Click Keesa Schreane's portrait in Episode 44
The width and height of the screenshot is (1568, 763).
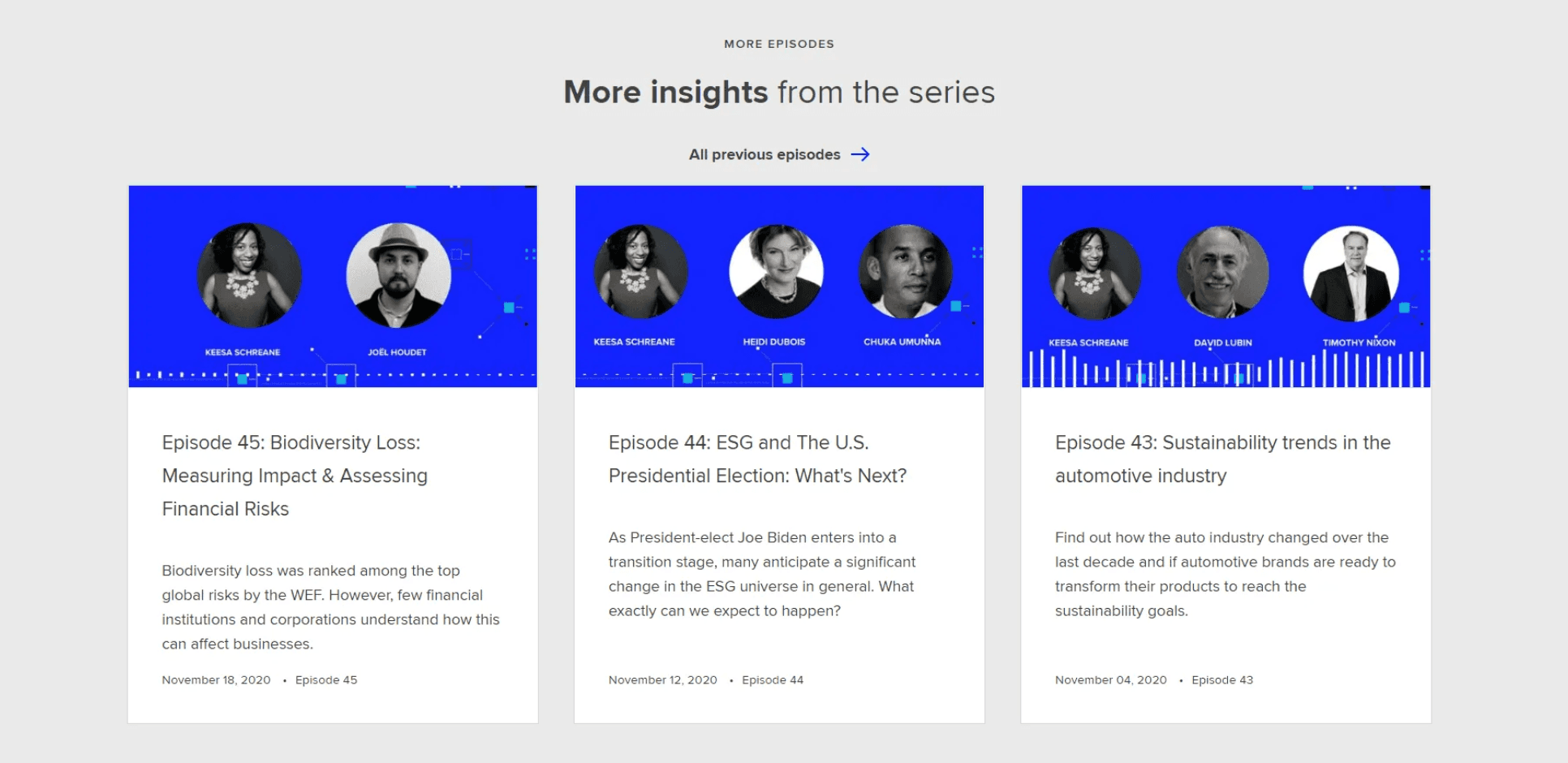click(x=640, y=272)
